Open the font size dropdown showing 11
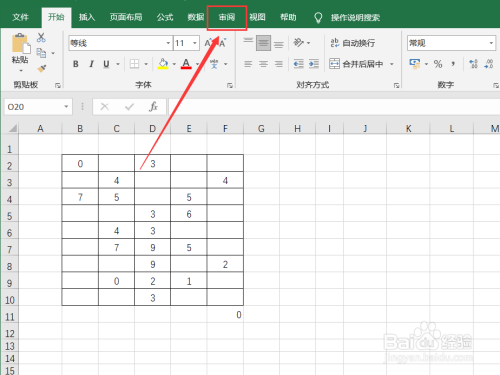Image resolution: width=500 pixels, height=375 pixels. [x=195, y=43]
